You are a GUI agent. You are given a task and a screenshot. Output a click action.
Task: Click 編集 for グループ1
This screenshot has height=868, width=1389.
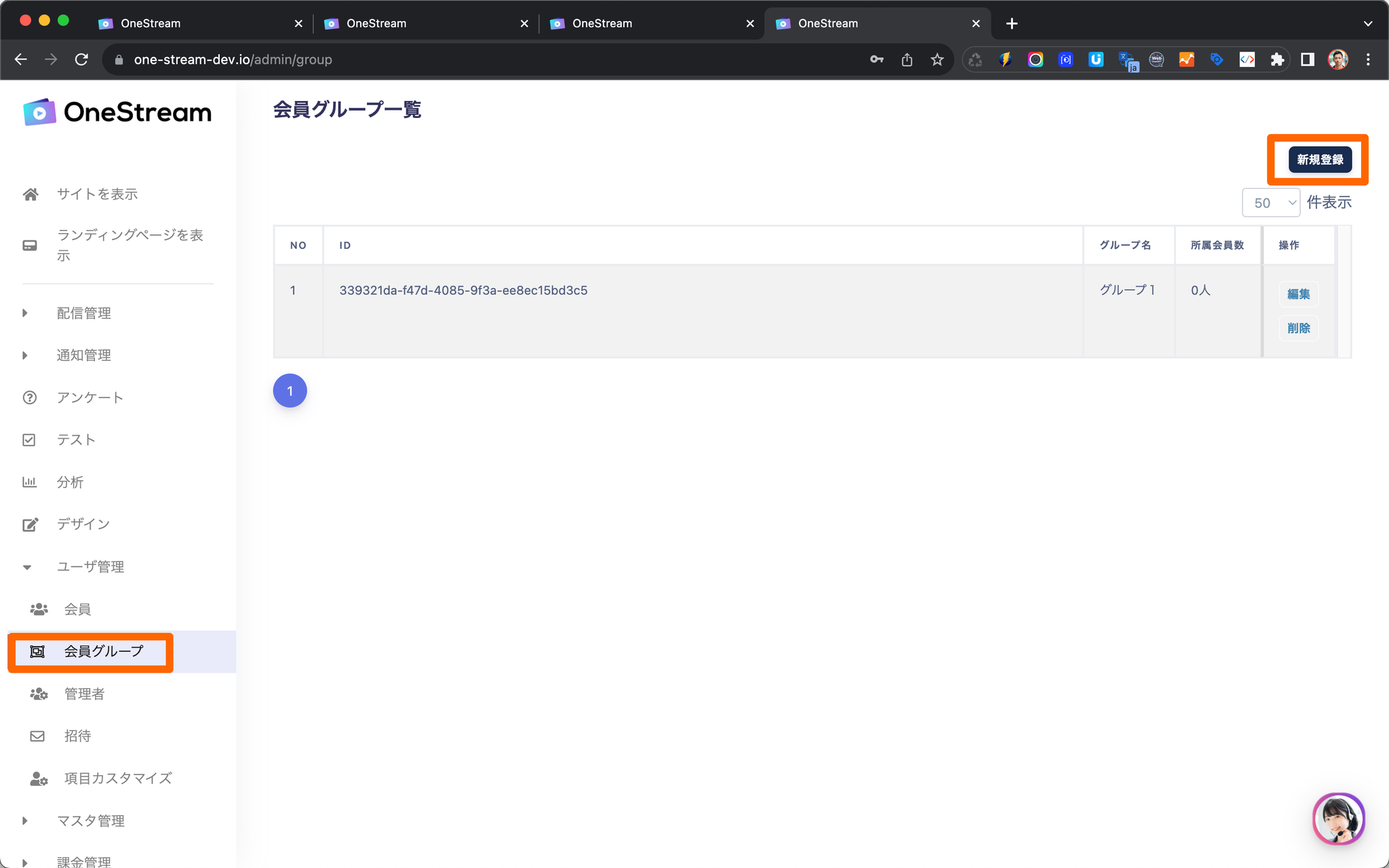1298,294
